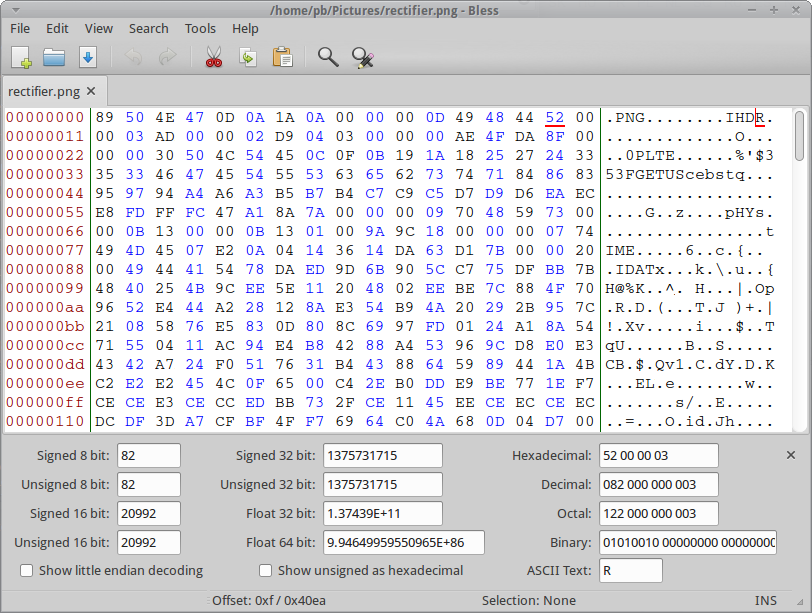The width and height of the screenshot is (812, 613).
Task: Open a file using the folder icon
Action: click(54, 57)
